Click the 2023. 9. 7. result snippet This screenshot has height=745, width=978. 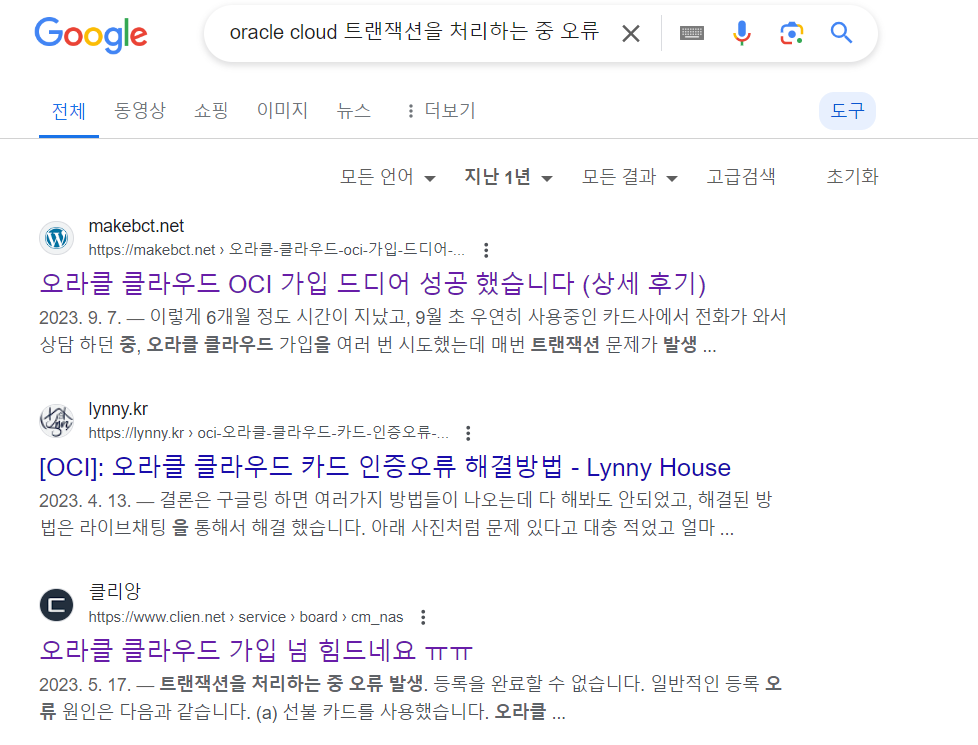point(412,331)
